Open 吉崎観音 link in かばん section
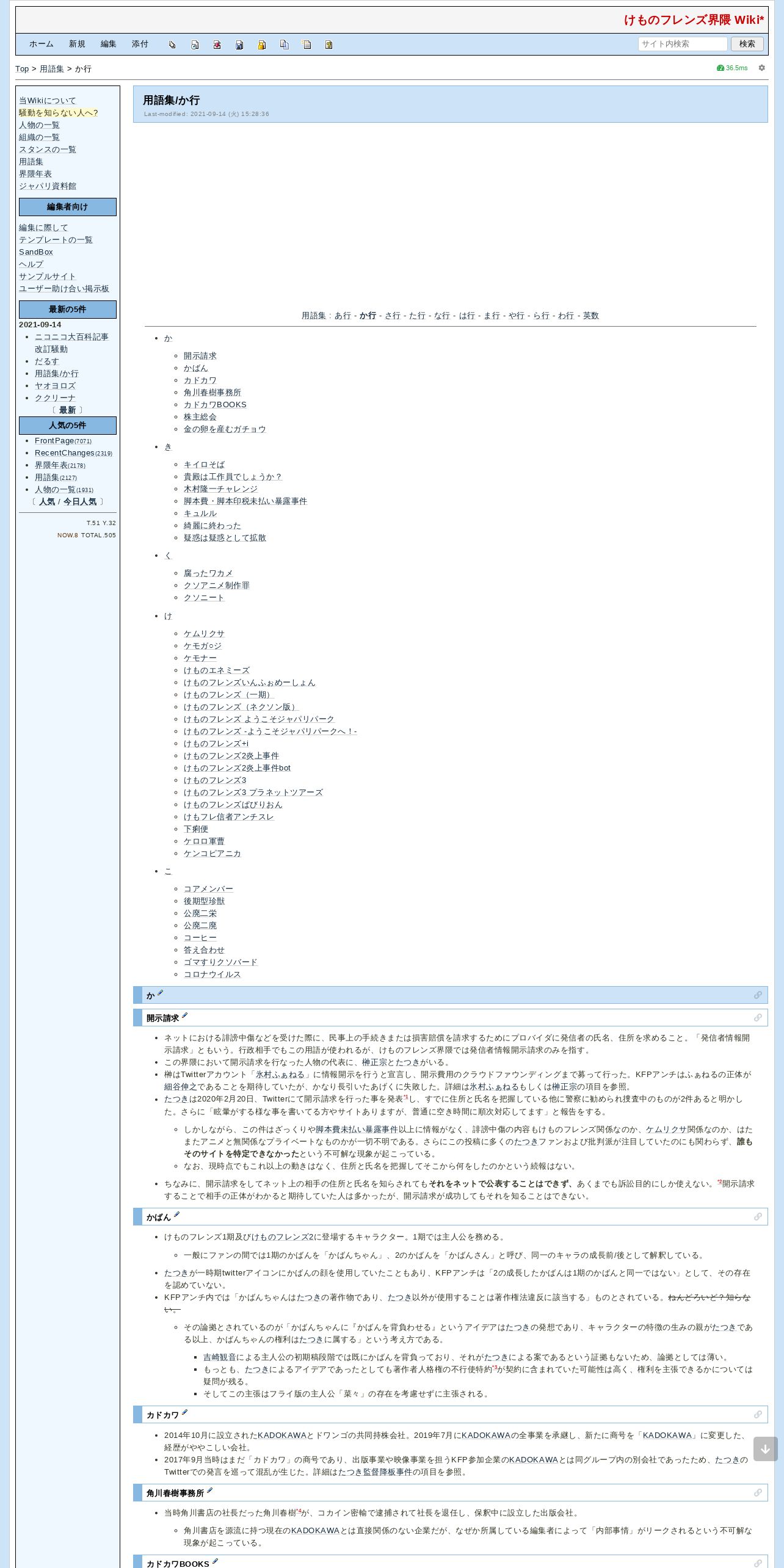784x1568 pixels. (x=220, y=1357)
